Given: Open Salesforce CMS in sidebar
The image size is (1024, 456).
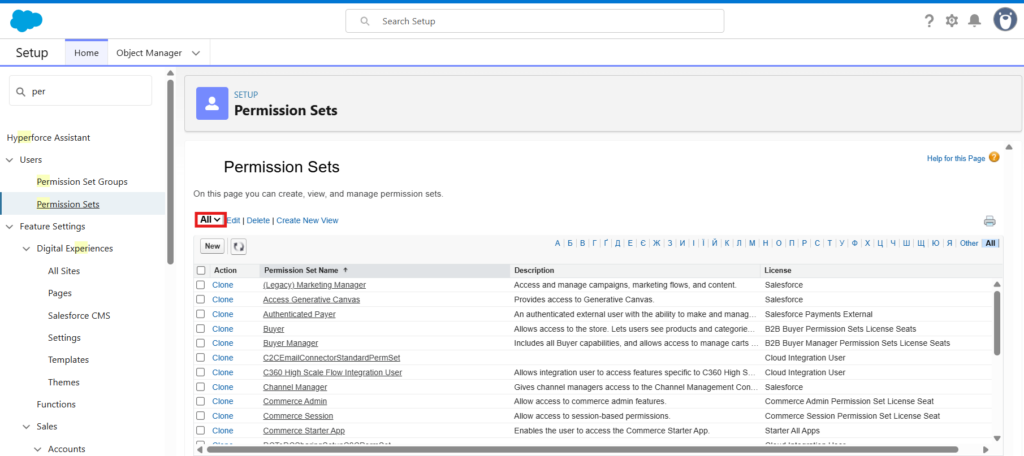Looking at the screenshot, I should (x=79, y=316).
